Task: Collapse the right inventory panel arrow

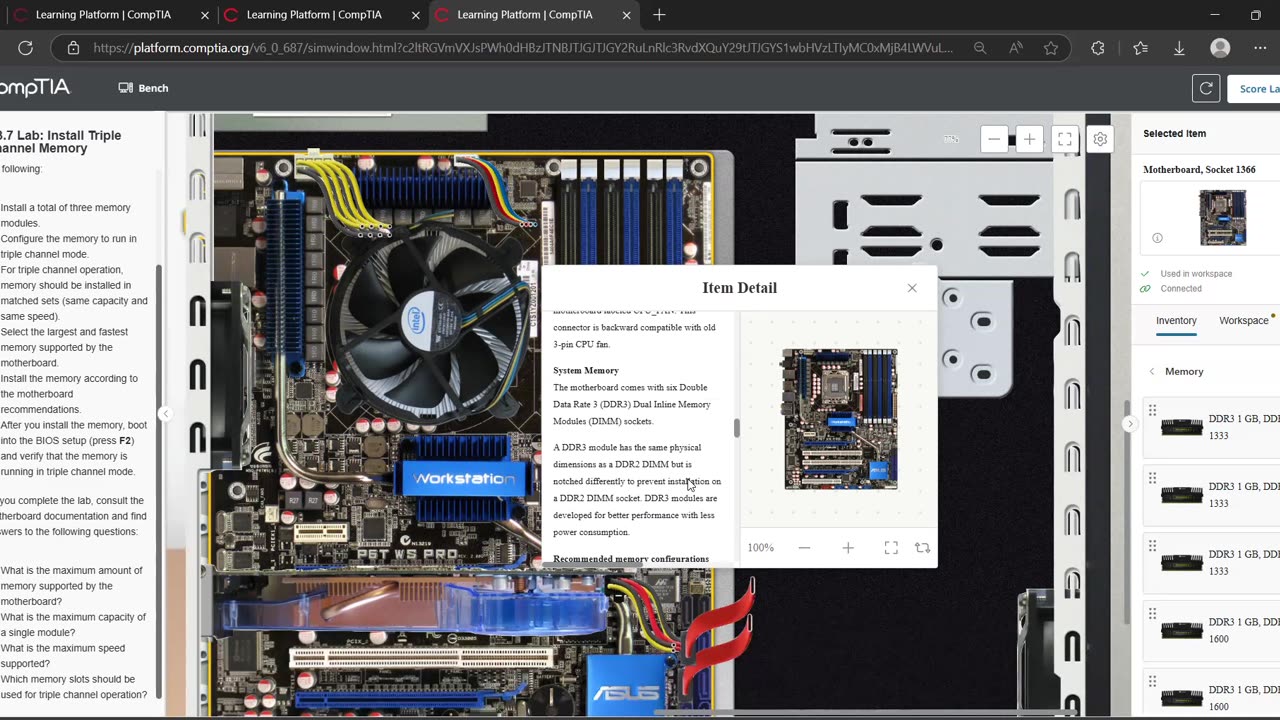Action: pos(1130,423)
